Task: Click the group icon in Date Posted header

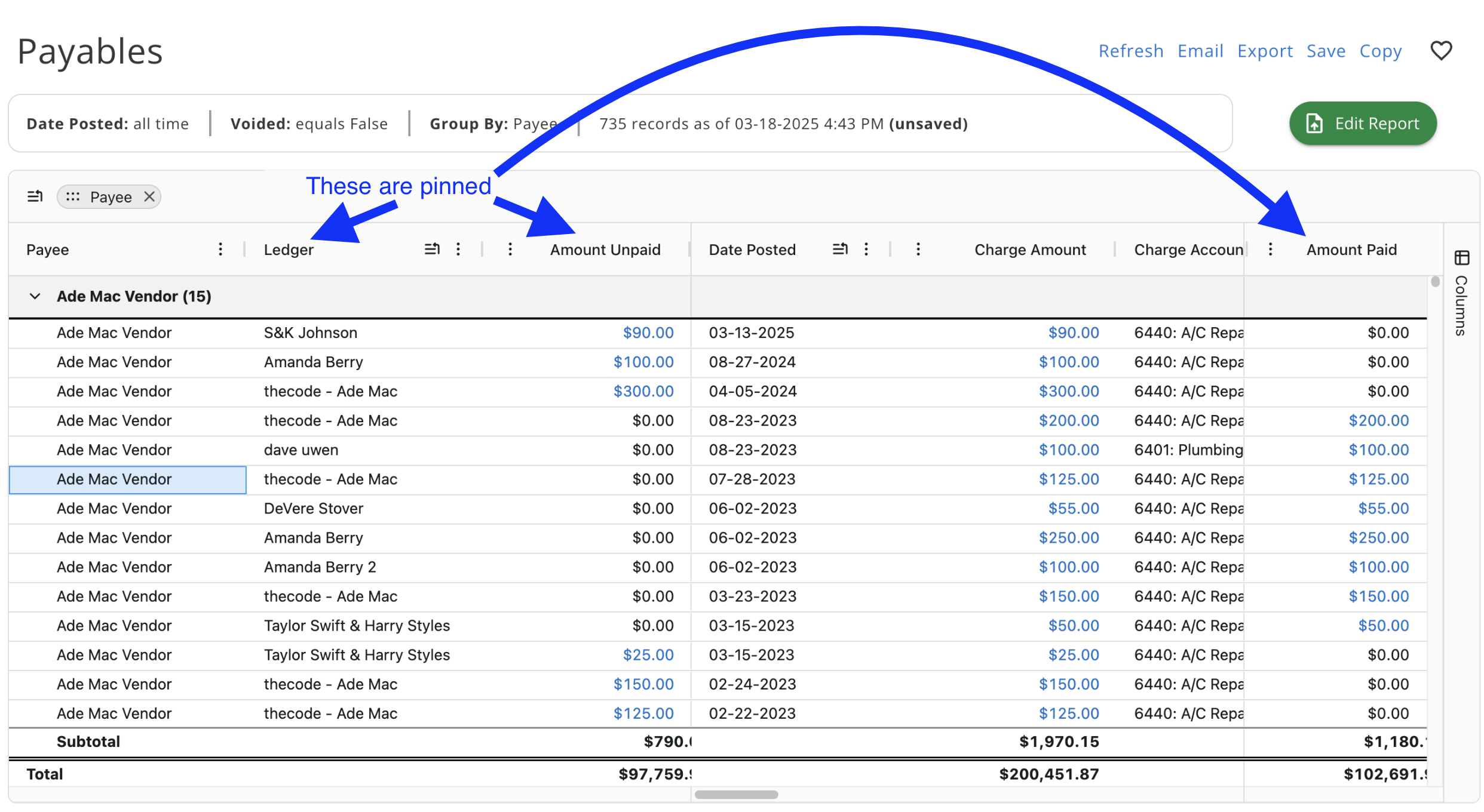Action: (840, 250)
